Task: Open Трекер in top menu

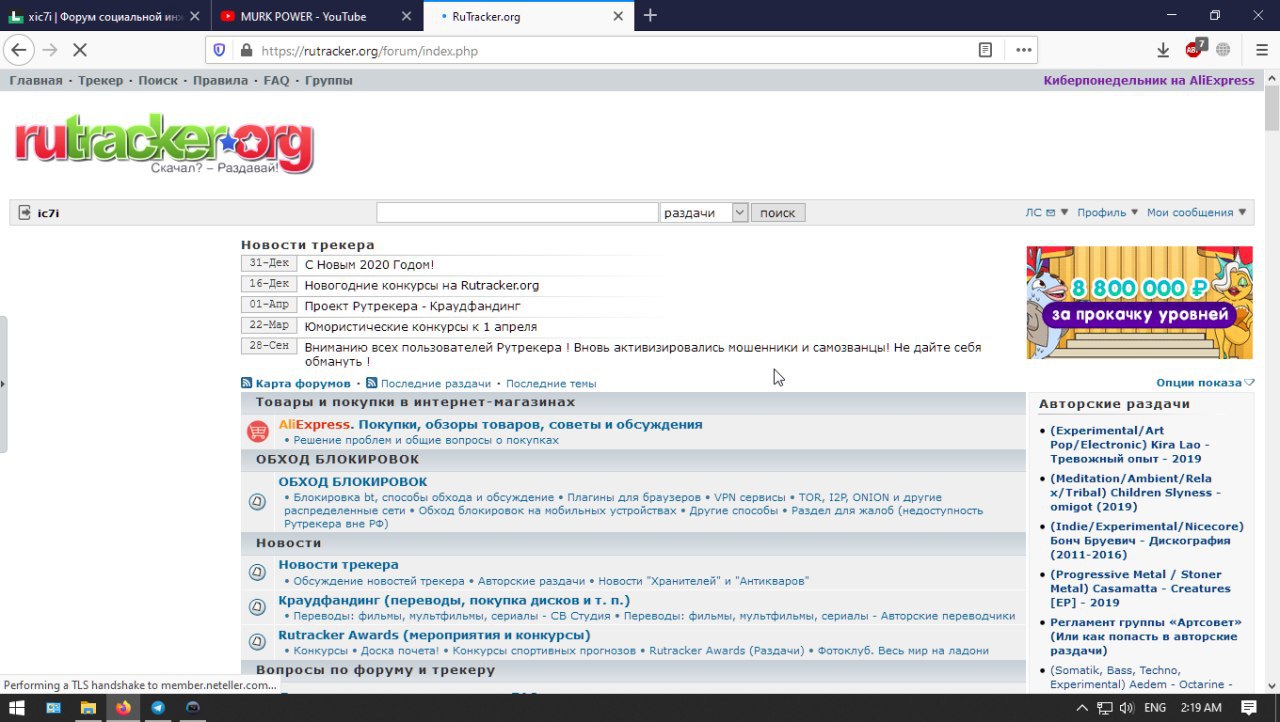Action: pyautogui.click(x=100, y=80)
